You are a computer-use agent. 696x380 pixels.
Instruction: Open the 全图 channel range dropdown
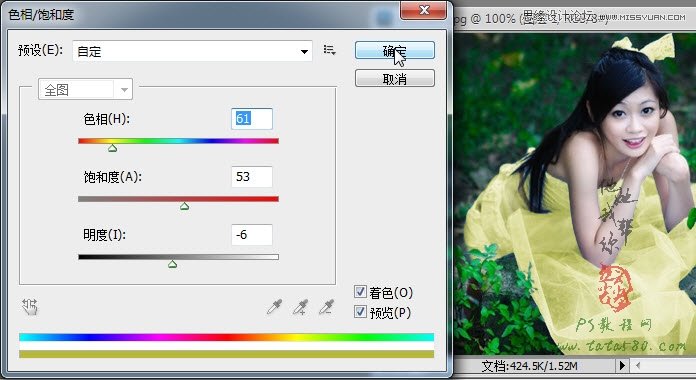[85, 90]
